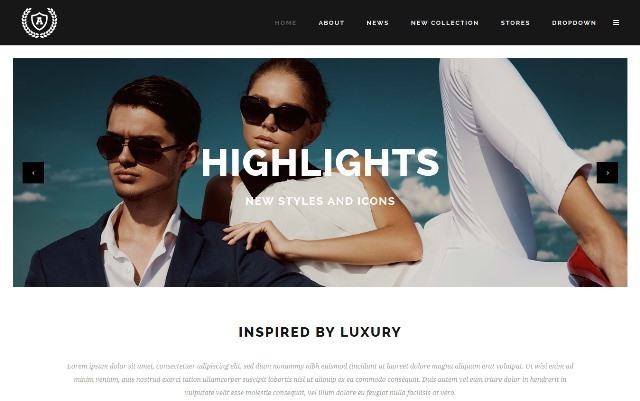This screenshot has height=401, width=640.
Task: Visit the Stores page
Action: pos(515,23)
